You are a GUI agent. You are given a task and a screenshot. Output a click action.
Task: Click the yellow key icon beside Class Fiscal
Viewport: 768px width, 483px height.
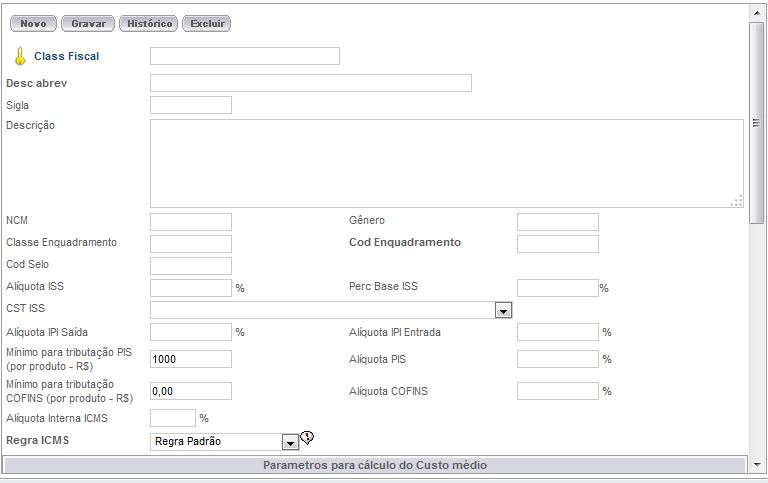pyautogui.click(x=20, y=56)
